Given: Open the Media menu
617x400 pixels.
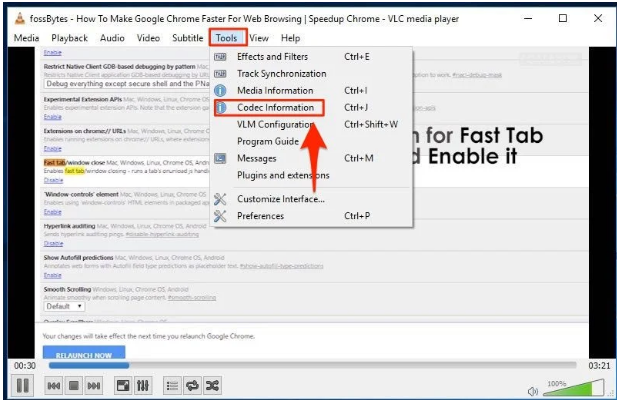Looking at the screenshot, I should point(26,38).
